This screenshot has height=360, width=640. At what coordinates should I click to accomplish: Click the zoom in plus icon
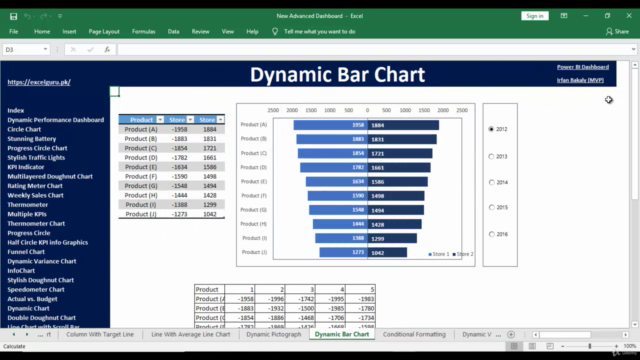click(616, 346)
